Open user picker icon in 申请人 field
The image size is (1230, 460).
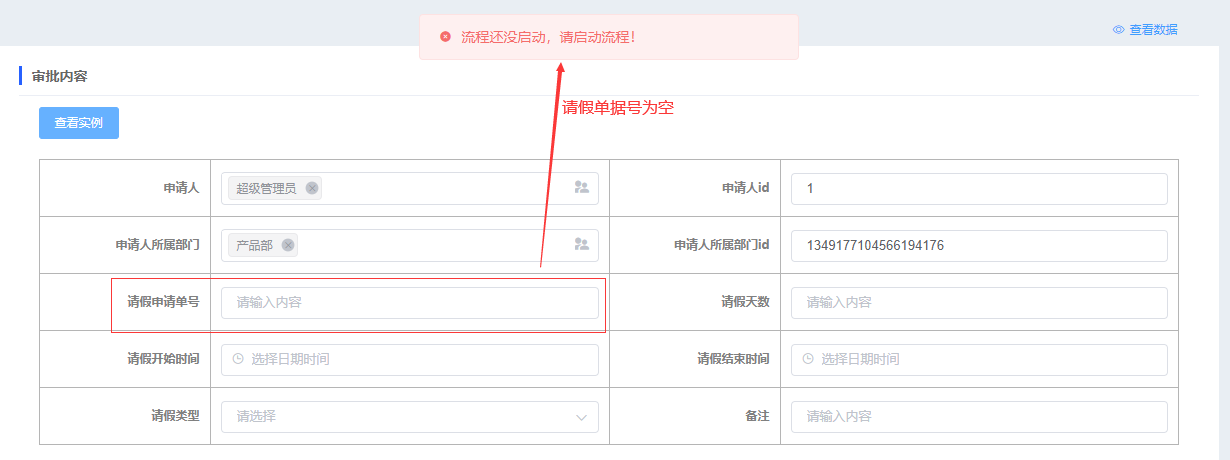click(x=582, y=187)
